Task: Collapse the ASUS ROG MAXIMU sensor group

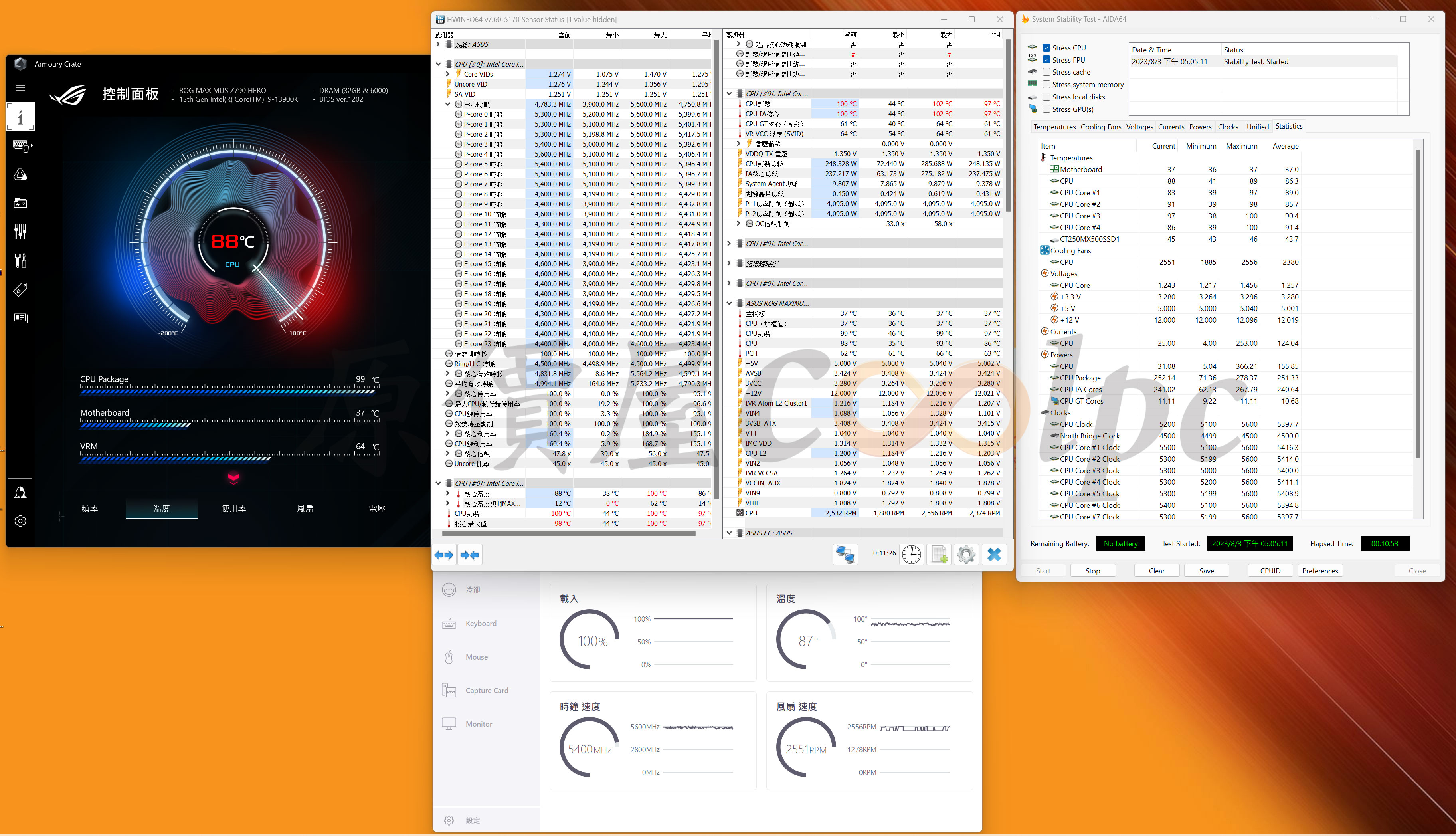Action: pos(729,303)
